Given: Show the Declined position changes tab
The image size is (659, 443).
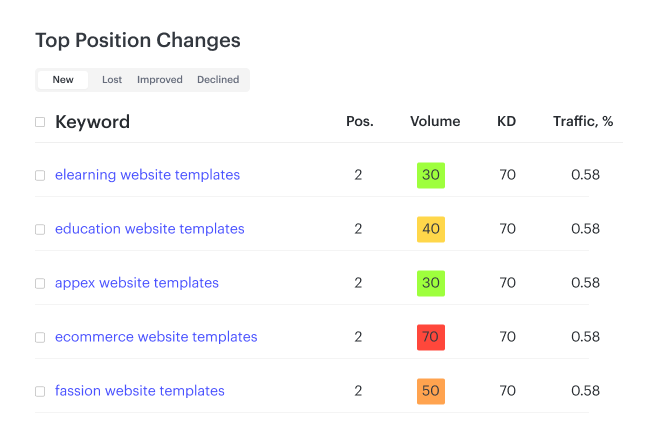Looking at the screenshot, I should coord(218,80).
